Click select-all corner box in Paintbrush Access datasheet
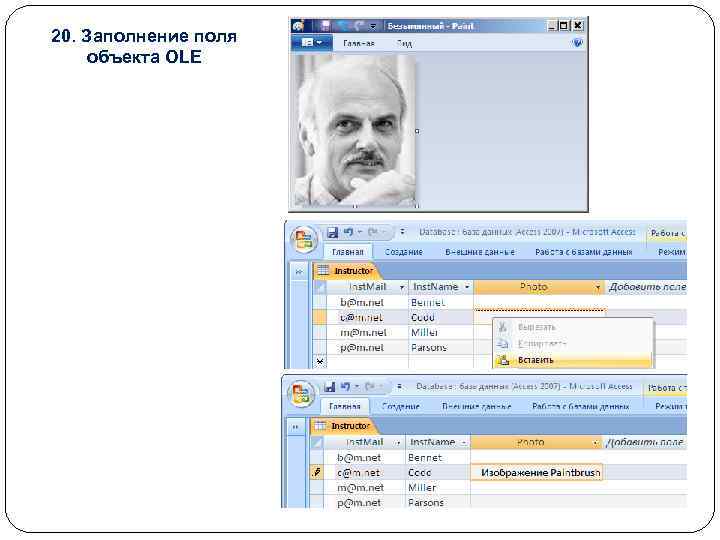 point(317,442)
